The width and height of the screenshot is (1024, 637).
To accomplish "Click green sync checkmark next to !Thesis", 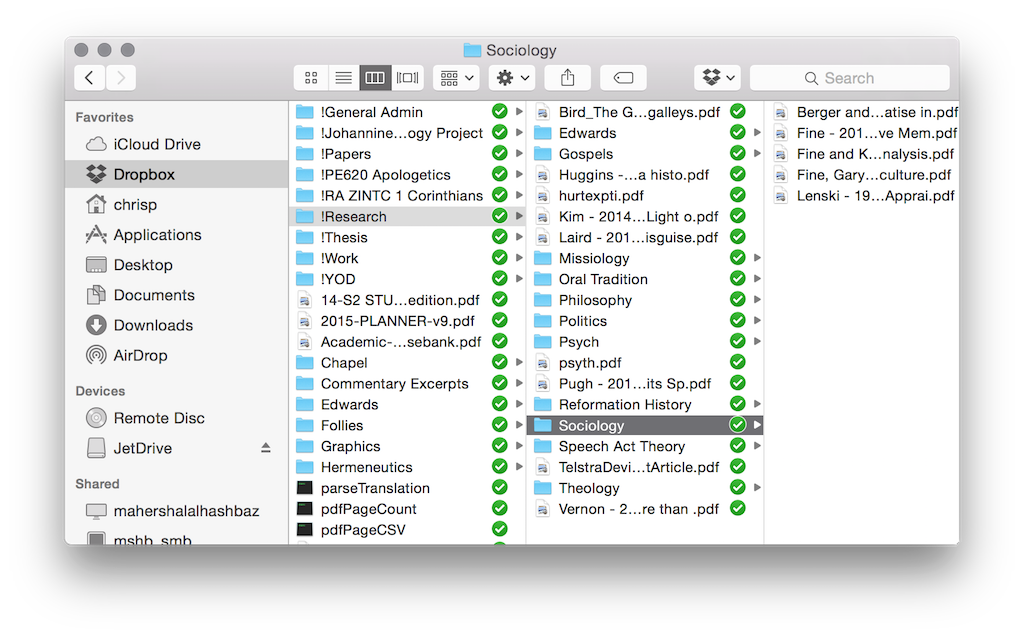I will click(499, 237).
